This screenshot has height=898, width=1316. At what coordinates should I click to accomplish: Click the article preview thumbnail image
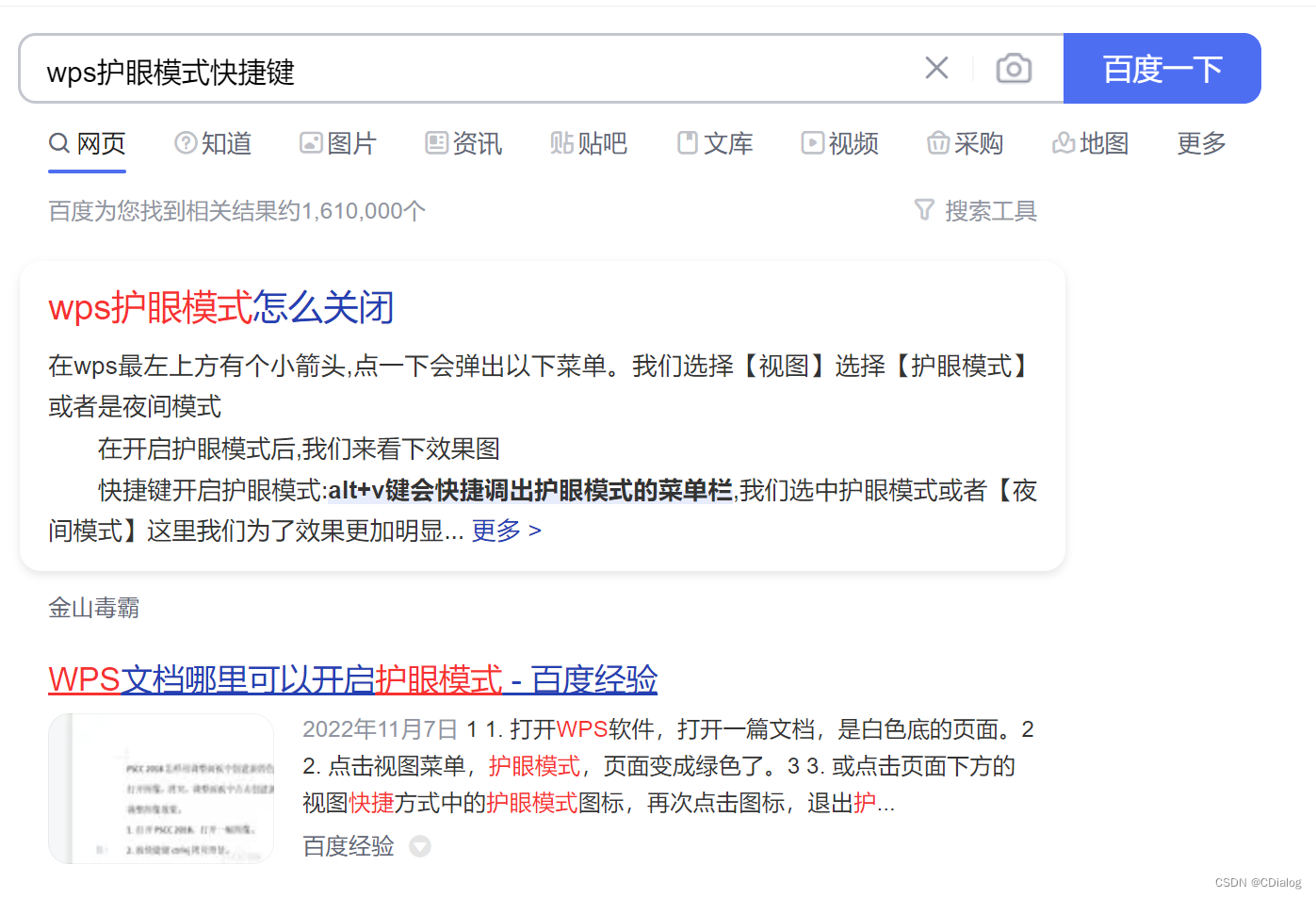(x=160, y=788)
